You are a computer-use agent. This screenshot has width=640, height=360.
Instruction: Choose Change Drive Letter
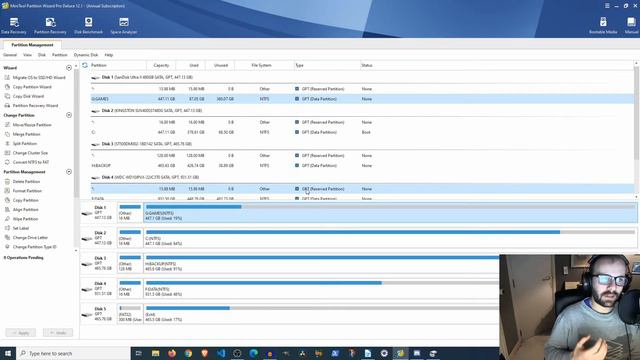point(26,238)
